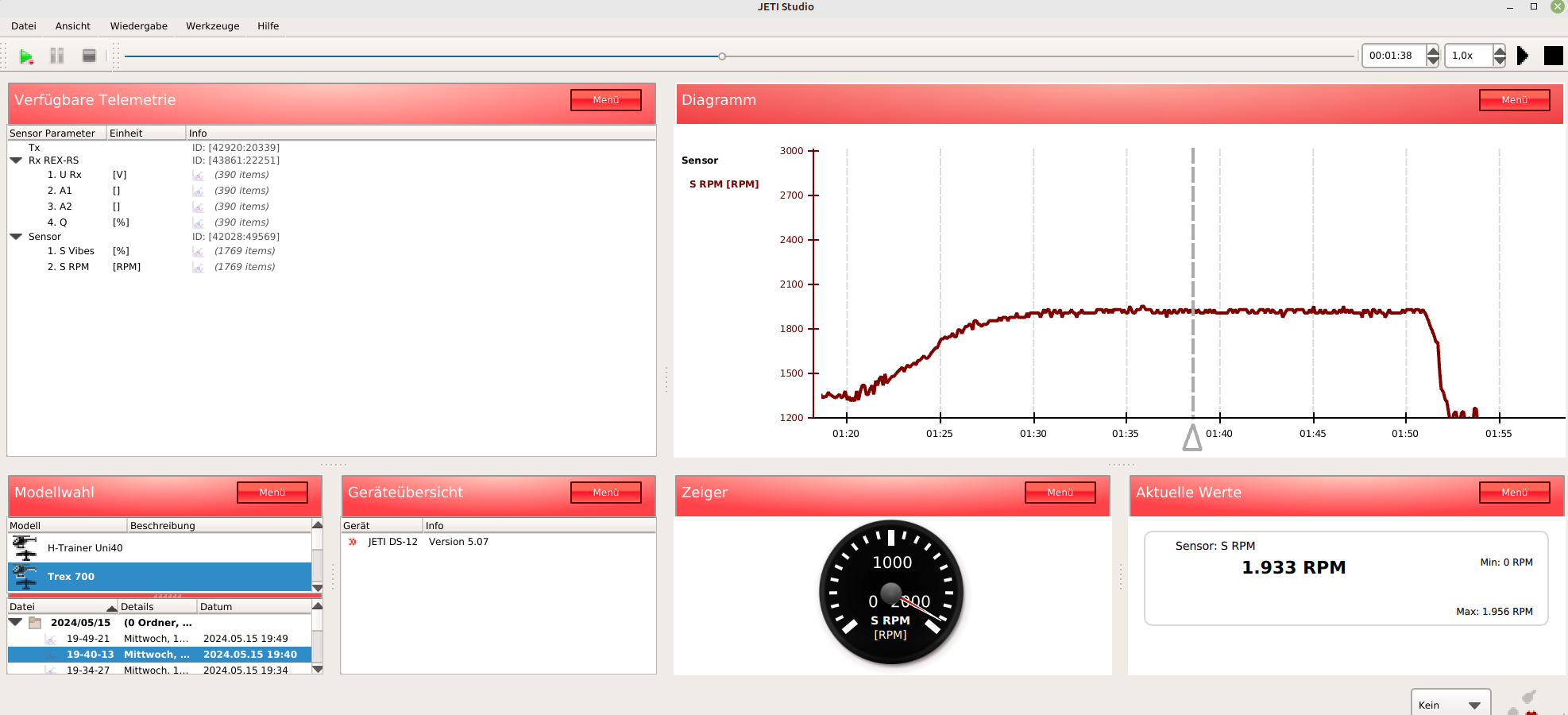The width and height of the screenshot is (1568, 715).
Task: Click the chart icon in the U Rx row
Action: (199, 176)
